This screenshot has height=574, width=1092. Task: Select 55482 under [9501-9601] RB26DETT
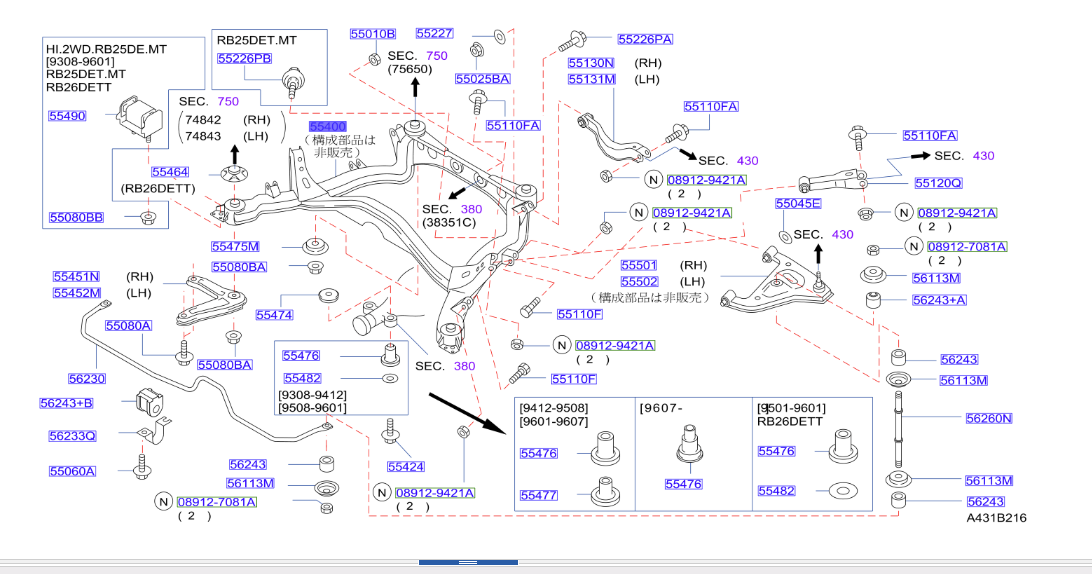(x=777, y=490)
